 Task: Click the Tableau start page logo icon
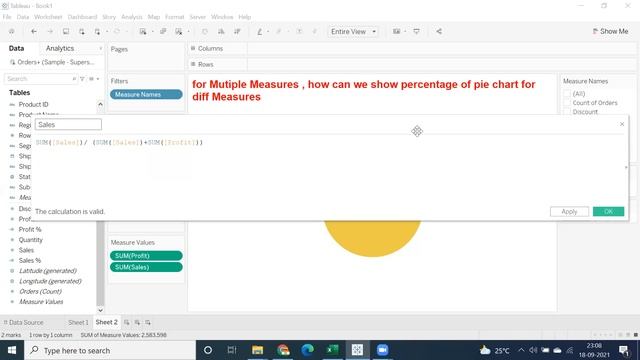(x=11, y=31)
